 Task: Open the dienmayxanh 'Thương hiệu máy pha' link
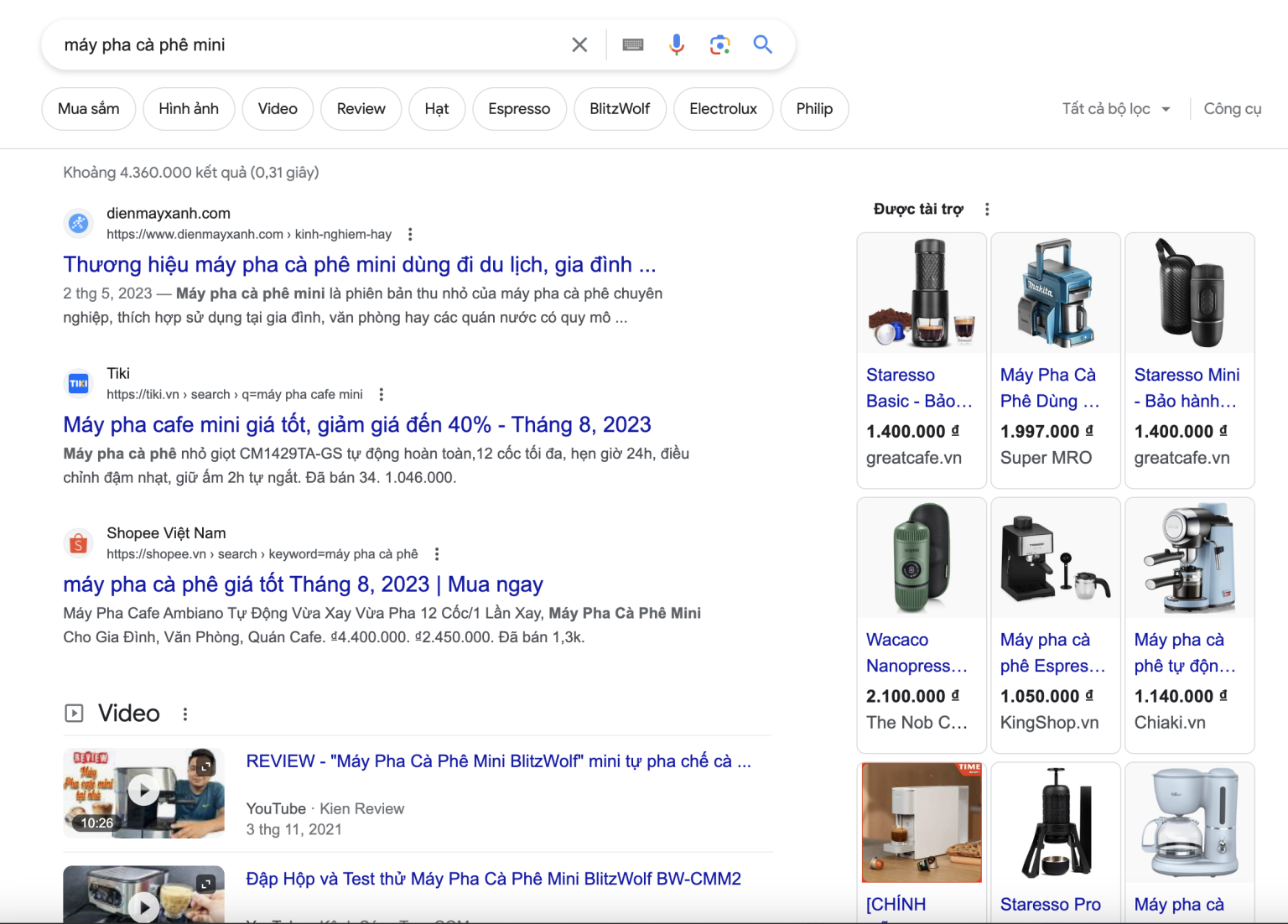[359, 265]
